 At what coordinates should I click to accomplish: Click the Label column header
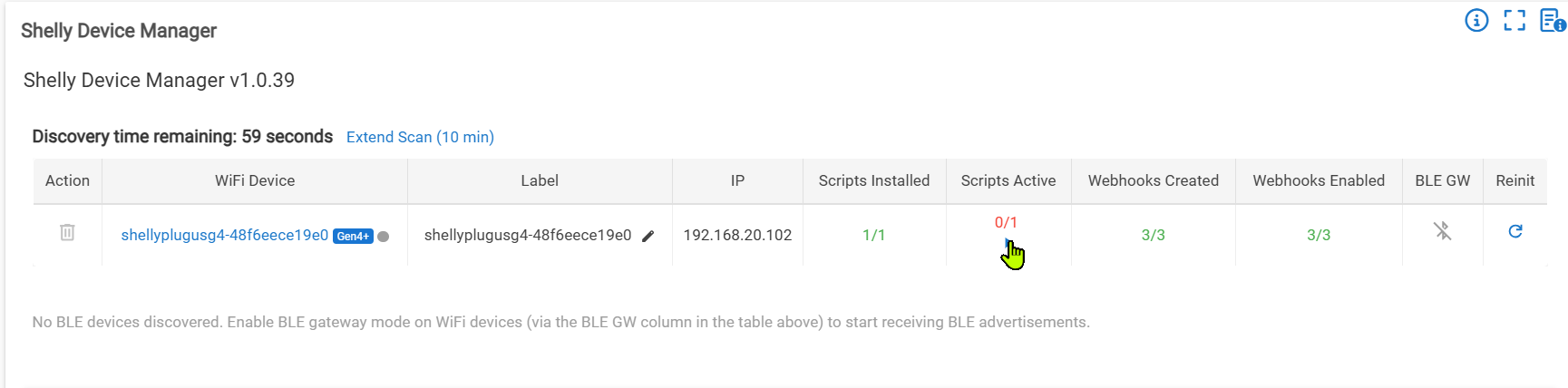click(540, 180)
